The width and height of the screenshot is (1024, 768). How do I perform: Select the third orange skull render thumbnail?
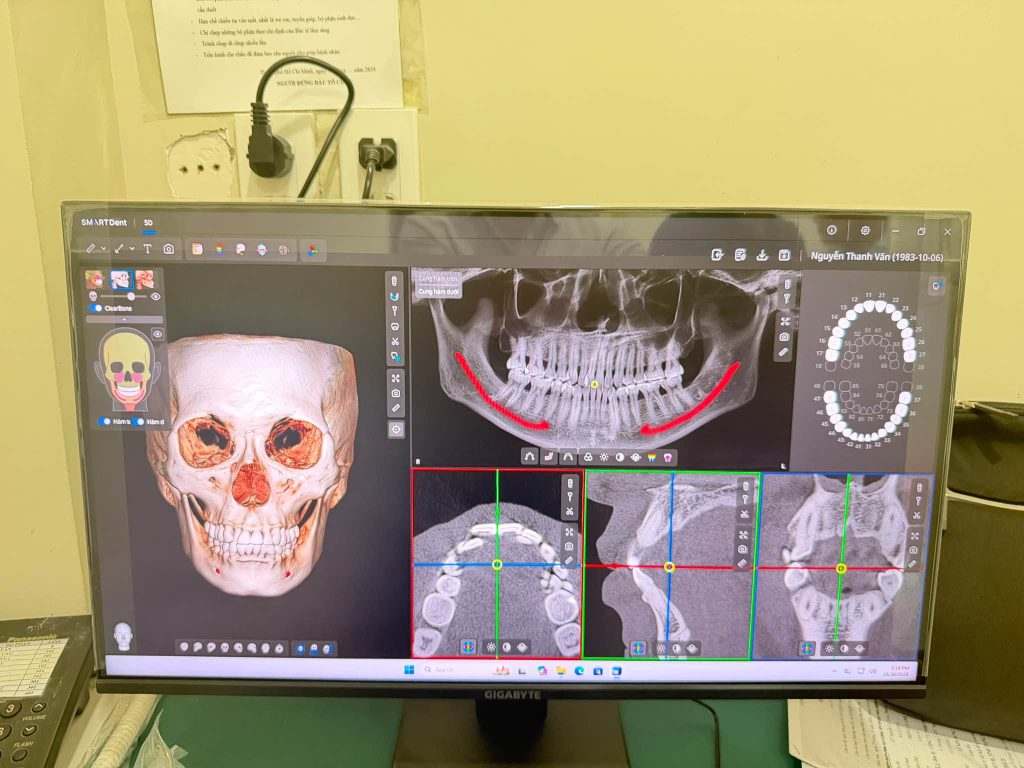tap(145, 280)
